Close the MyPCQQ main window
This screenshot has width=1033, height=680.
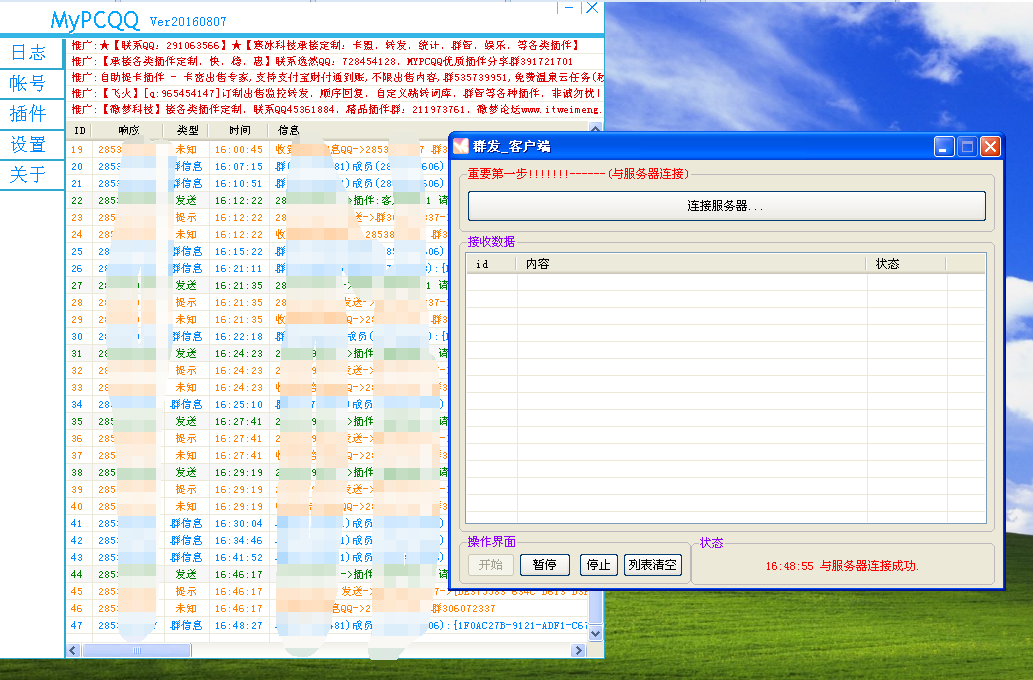pyautogui.click(x=592, y=8)
